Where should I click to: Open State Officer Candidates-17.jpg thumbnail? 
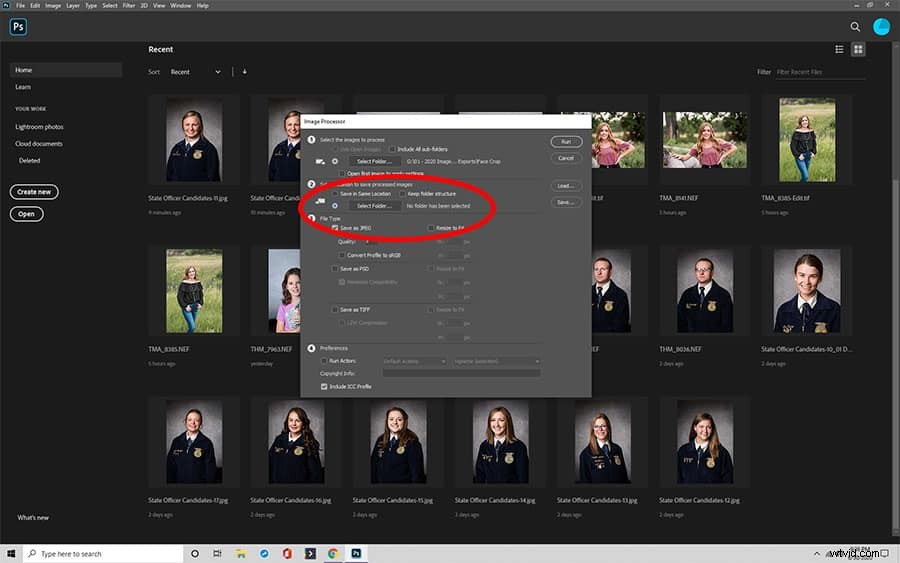[x=194, y=442]
